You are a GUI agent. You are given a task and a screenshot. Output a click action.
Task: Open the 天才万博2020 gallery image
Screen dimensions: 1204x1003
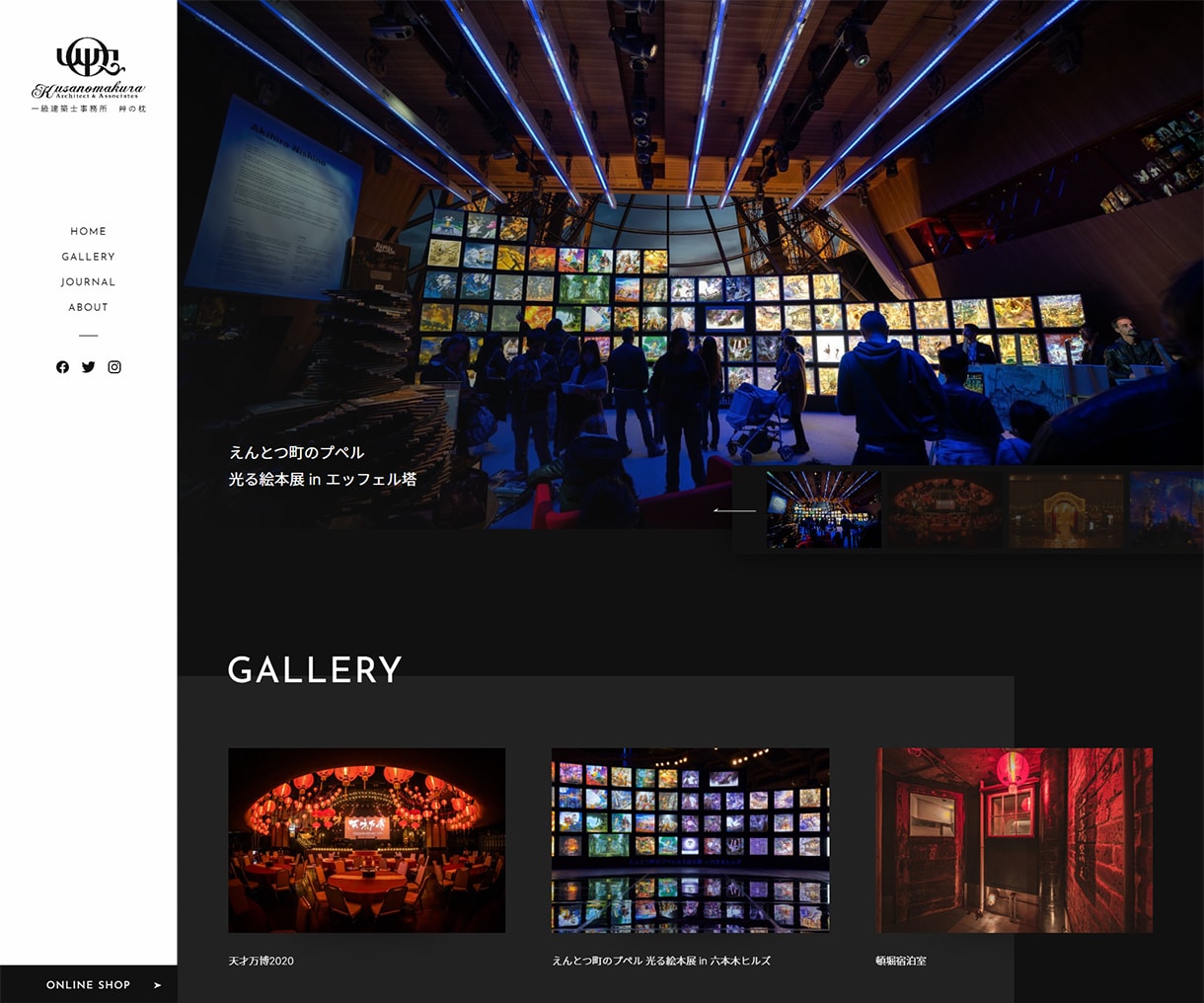coord(367,840)
